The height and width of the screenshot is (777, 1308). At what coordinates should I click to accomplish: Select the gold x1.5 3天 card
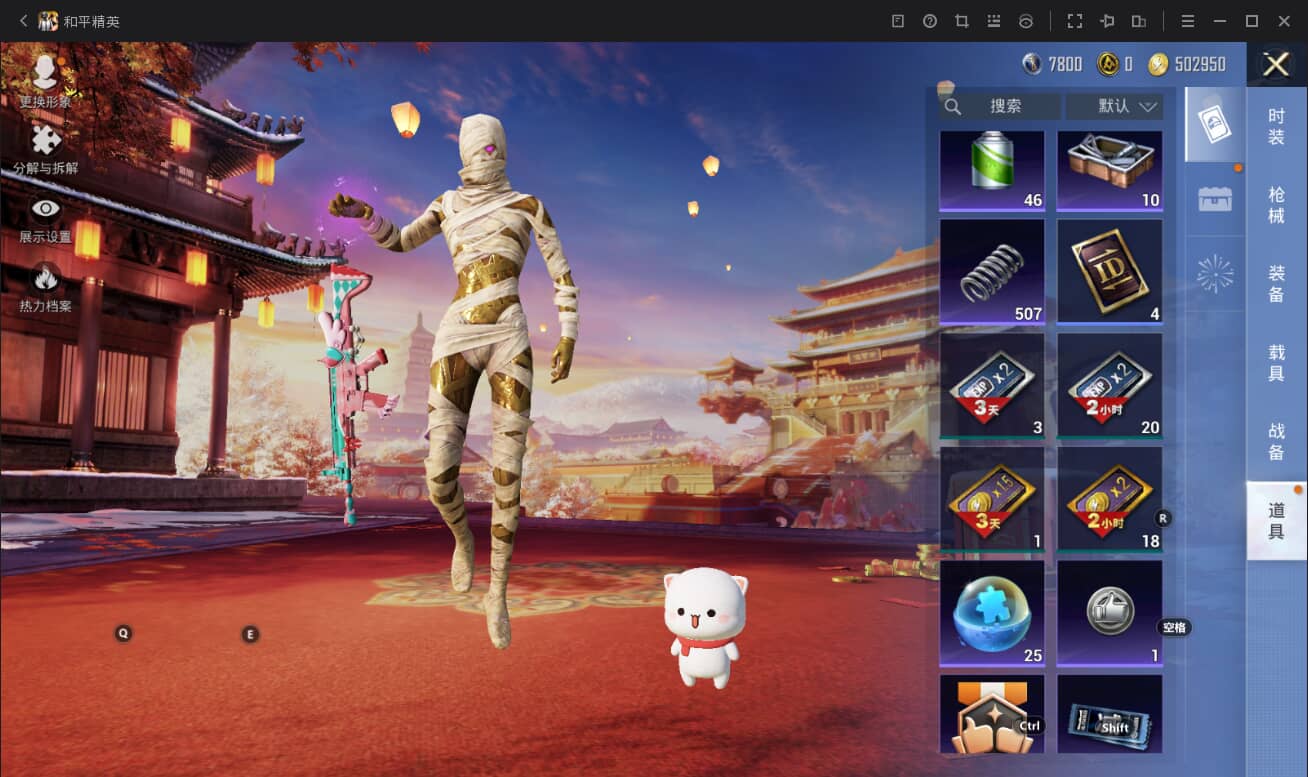coord(992,499)
